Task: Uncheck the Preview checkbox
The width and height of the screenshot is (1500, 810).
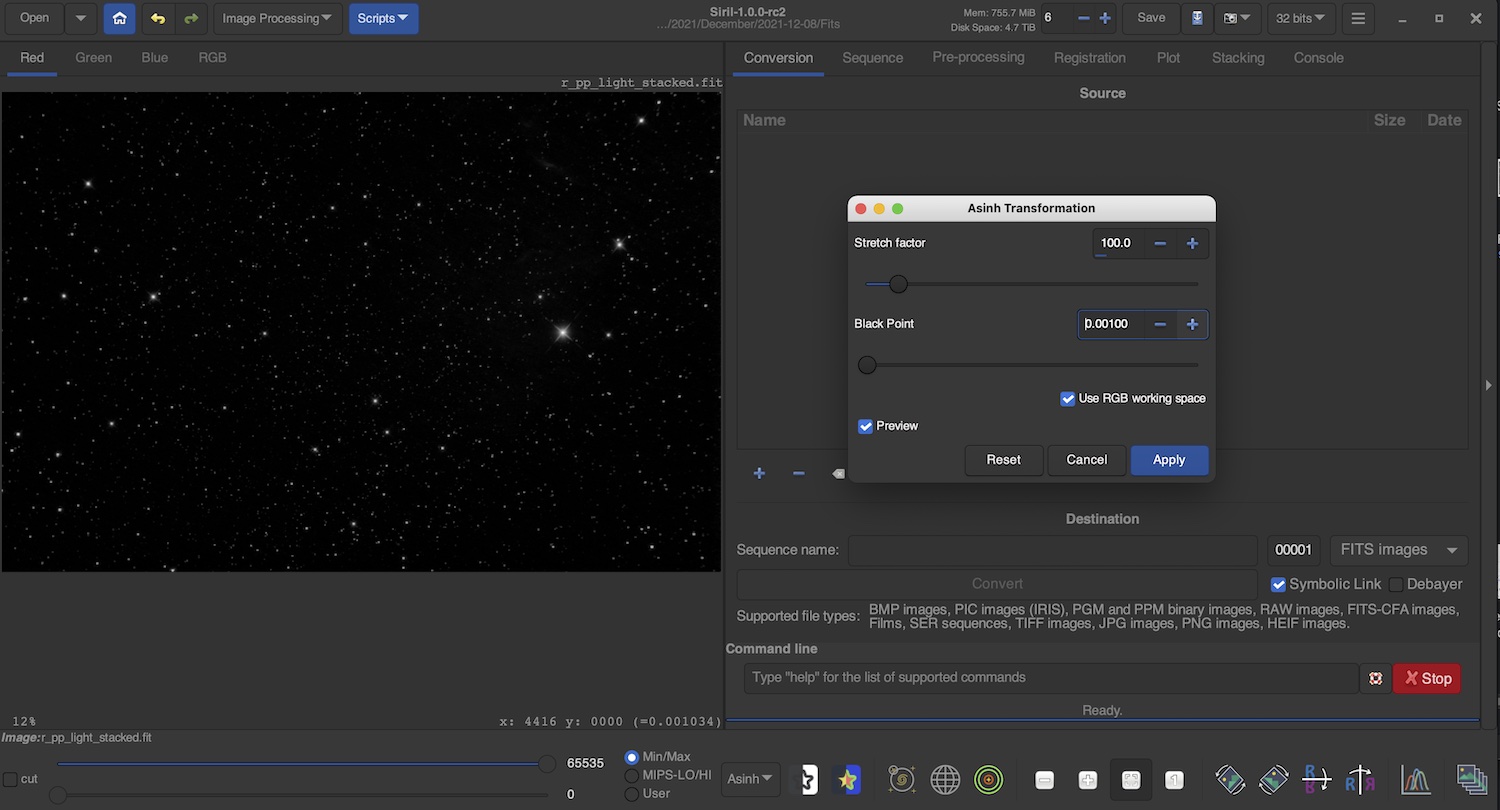Action: click(866, 426)
